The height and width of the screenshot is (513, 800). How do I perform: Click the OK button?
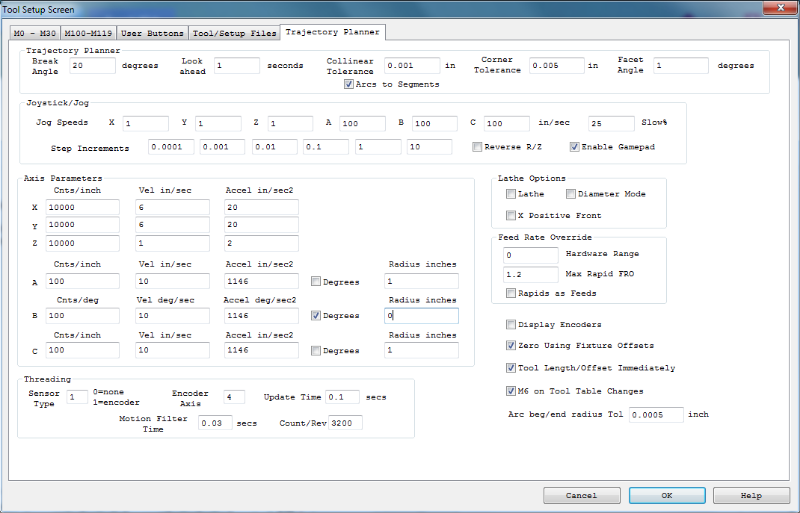click(x=666, y=495)
